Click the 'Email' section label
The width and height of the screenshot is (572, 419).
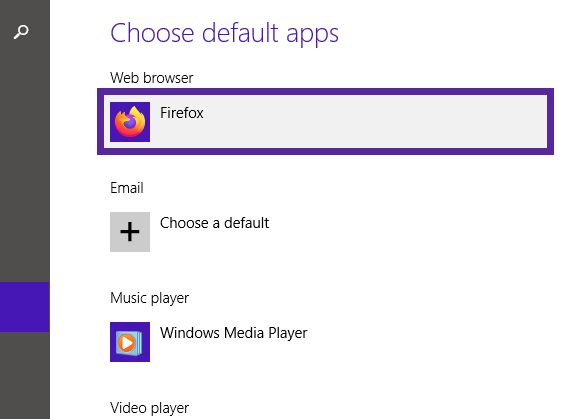(x=127, y=188)
